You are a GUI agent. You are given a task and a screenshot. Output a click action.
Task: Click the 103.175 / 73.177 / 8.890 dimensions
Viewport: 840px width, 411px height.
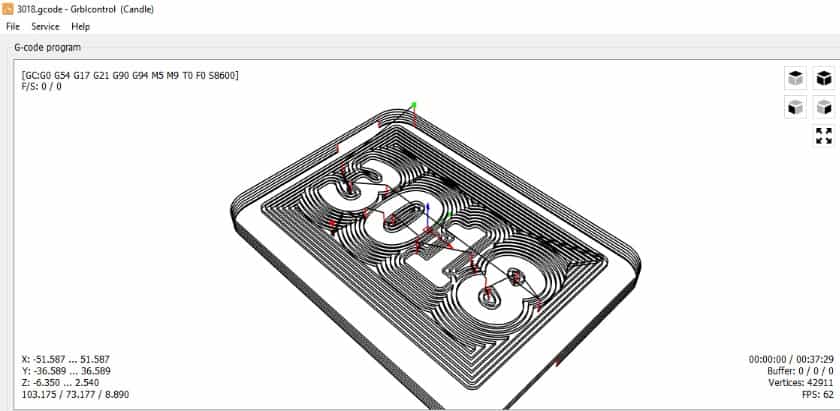75,394
